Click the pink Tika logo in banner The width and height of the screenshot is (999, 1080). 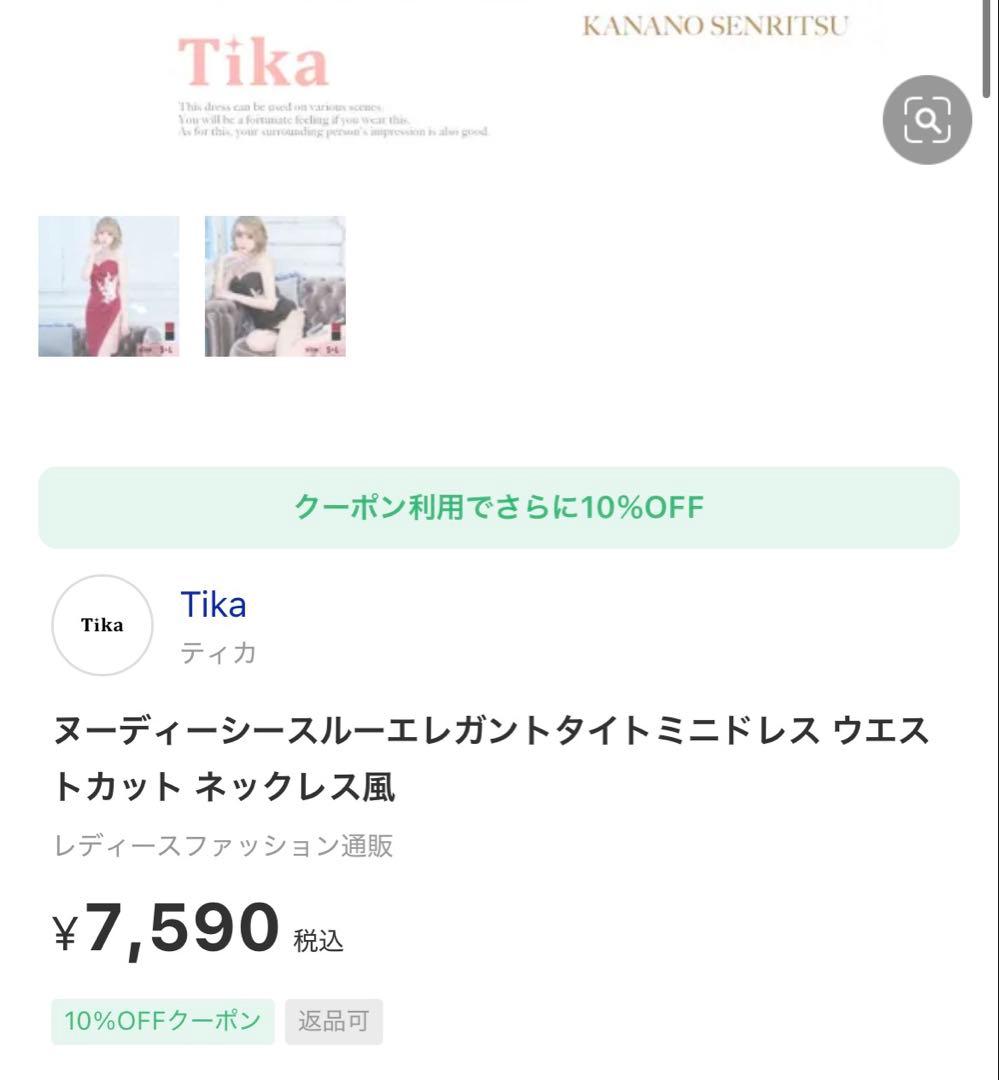(x=253, y=61)
